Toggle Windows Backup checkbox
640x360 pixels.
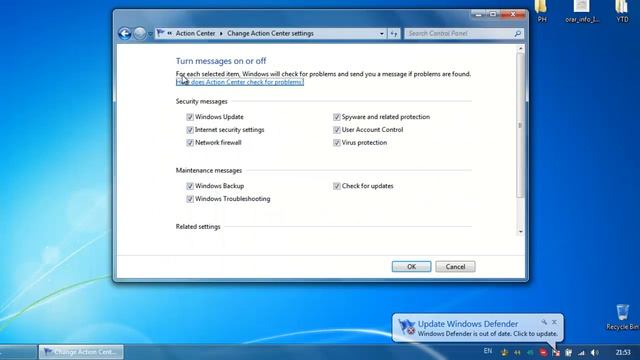(190, 186)
